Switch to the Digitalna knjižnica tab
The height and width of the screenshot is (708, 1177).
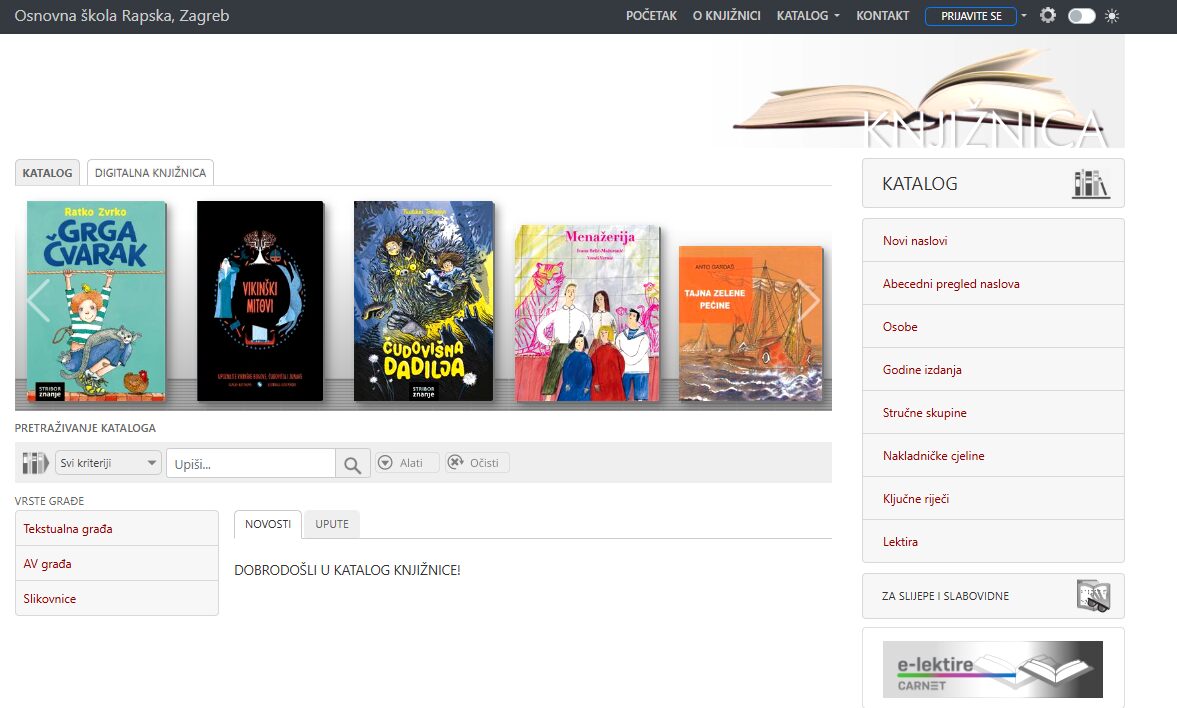(150, 173)
